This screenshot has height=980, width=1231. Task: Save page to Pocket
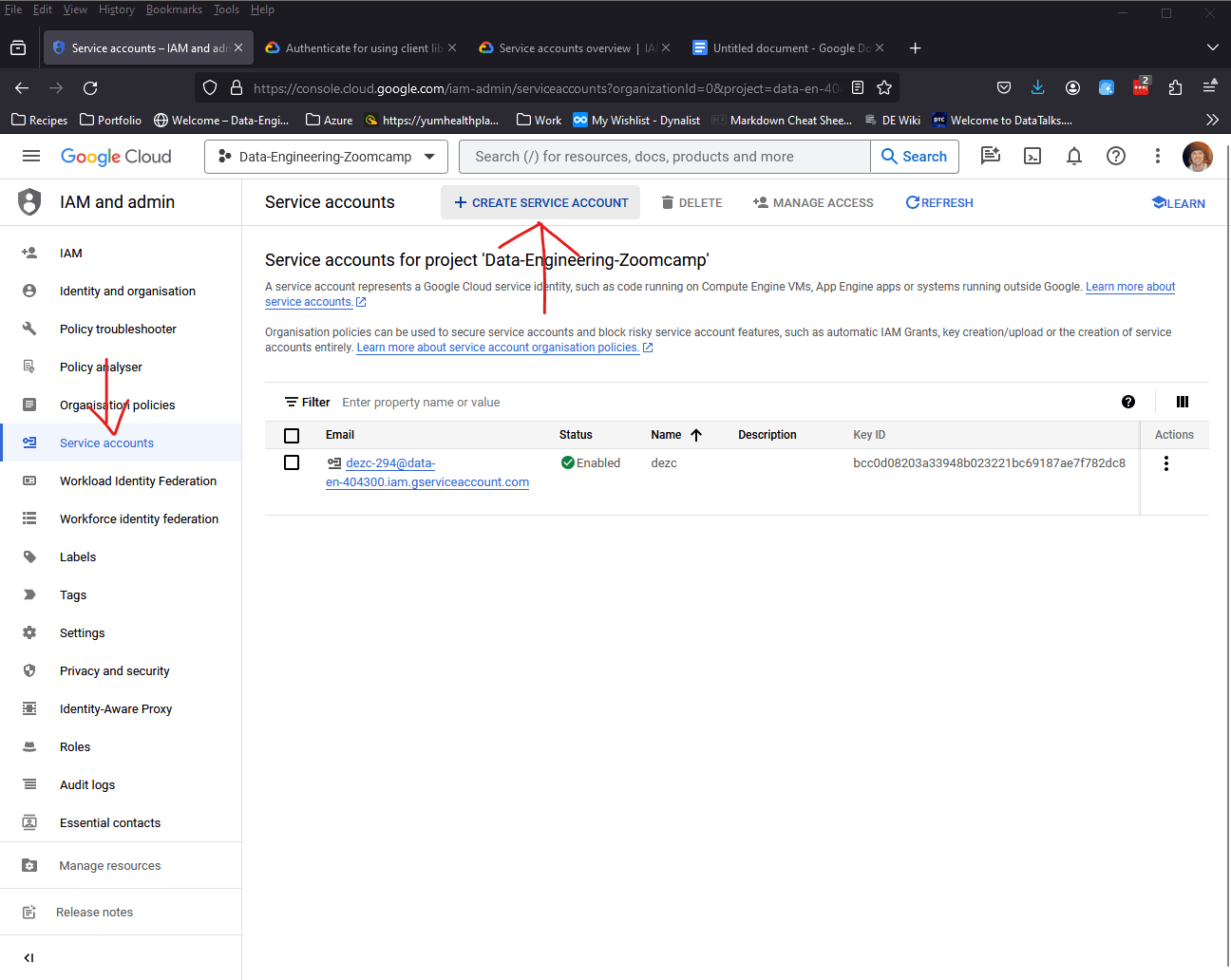tap(1004, 88)
